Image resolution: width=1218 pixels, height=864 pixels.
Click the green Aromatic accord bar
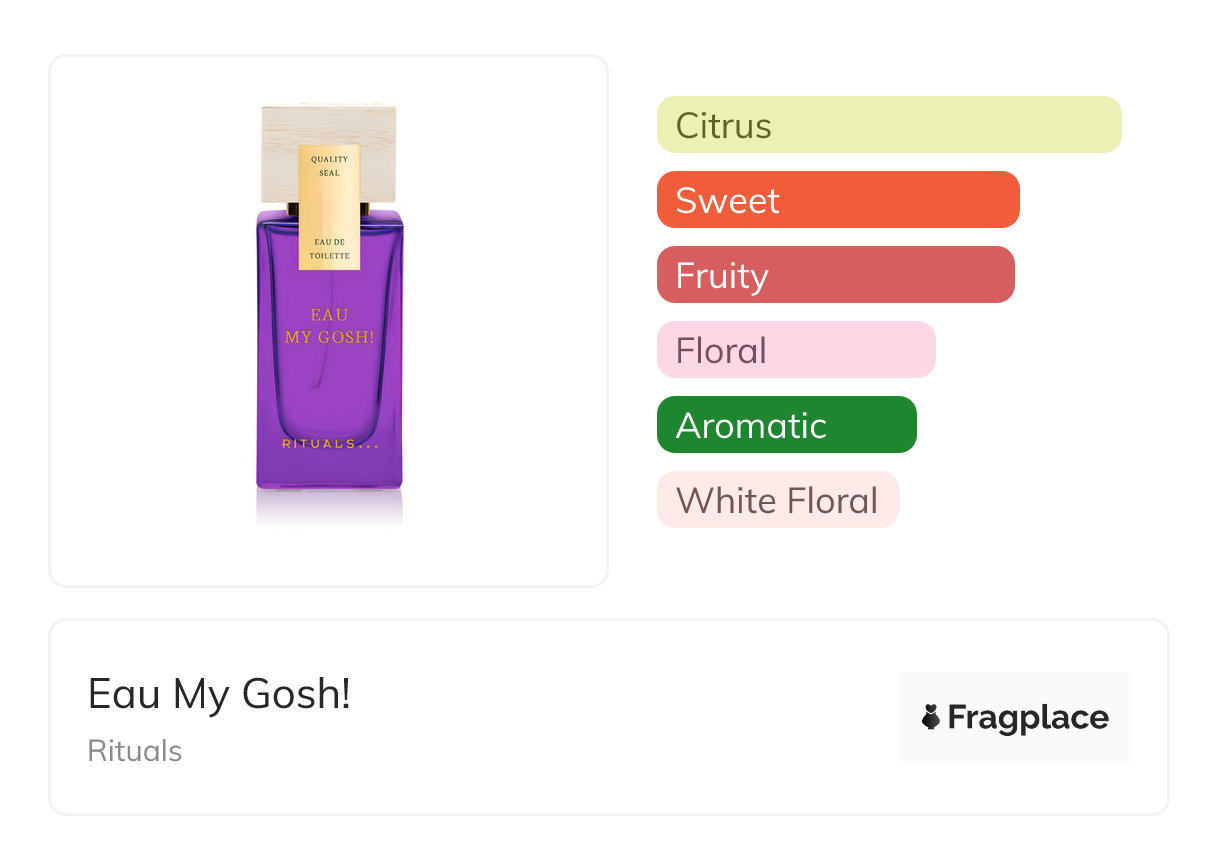pos(786,425)
